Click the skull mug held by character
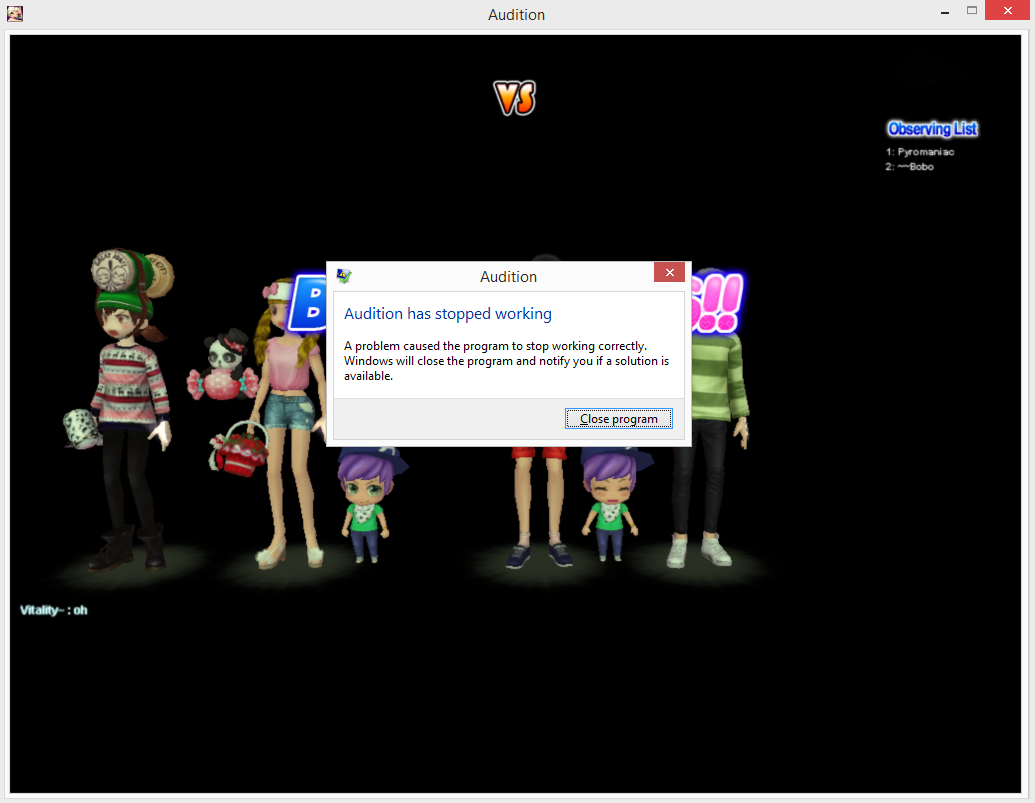The image size is (1035, 803). (x=82, y=430)
